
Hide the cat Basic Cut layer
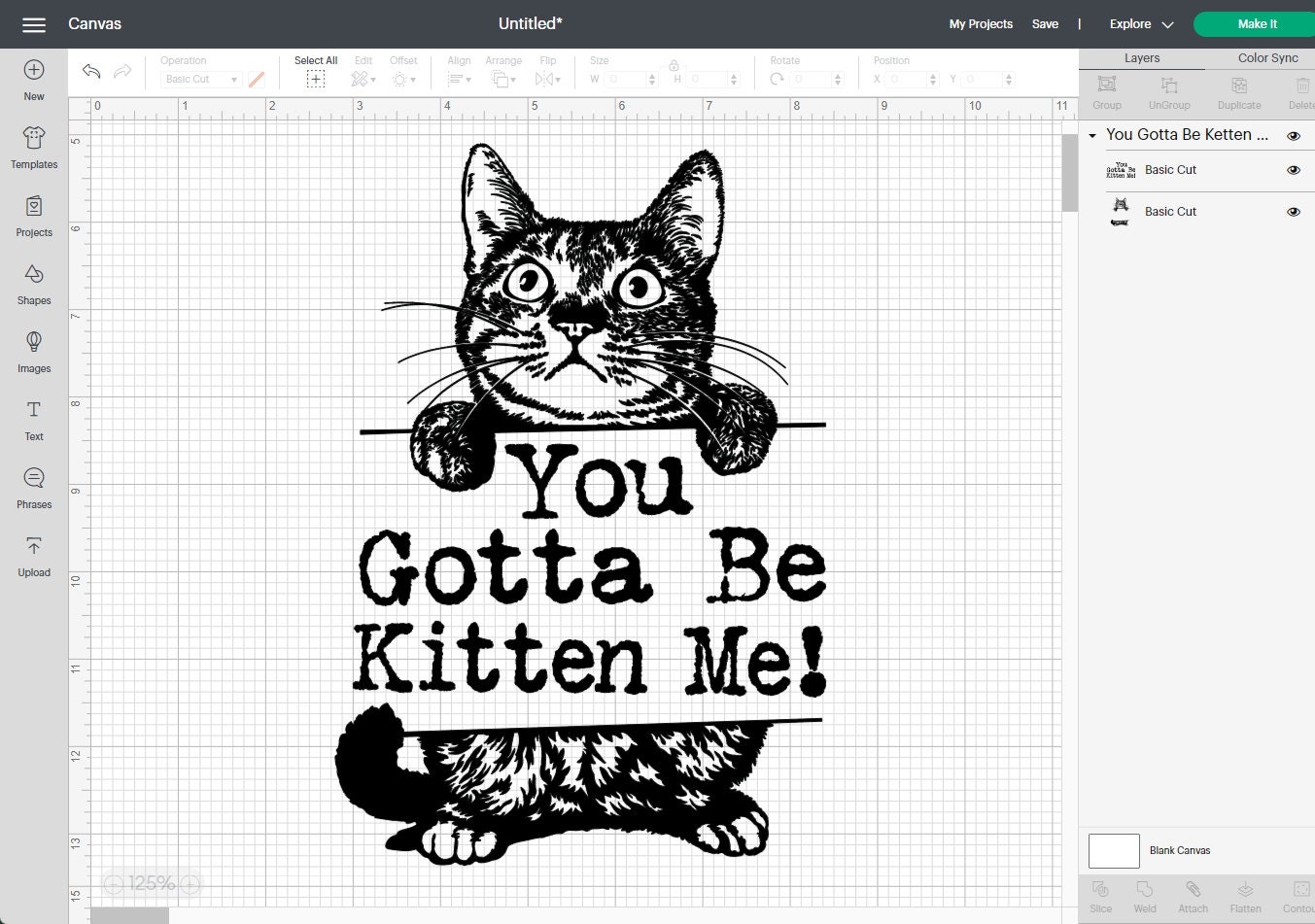pos(1294,211)
